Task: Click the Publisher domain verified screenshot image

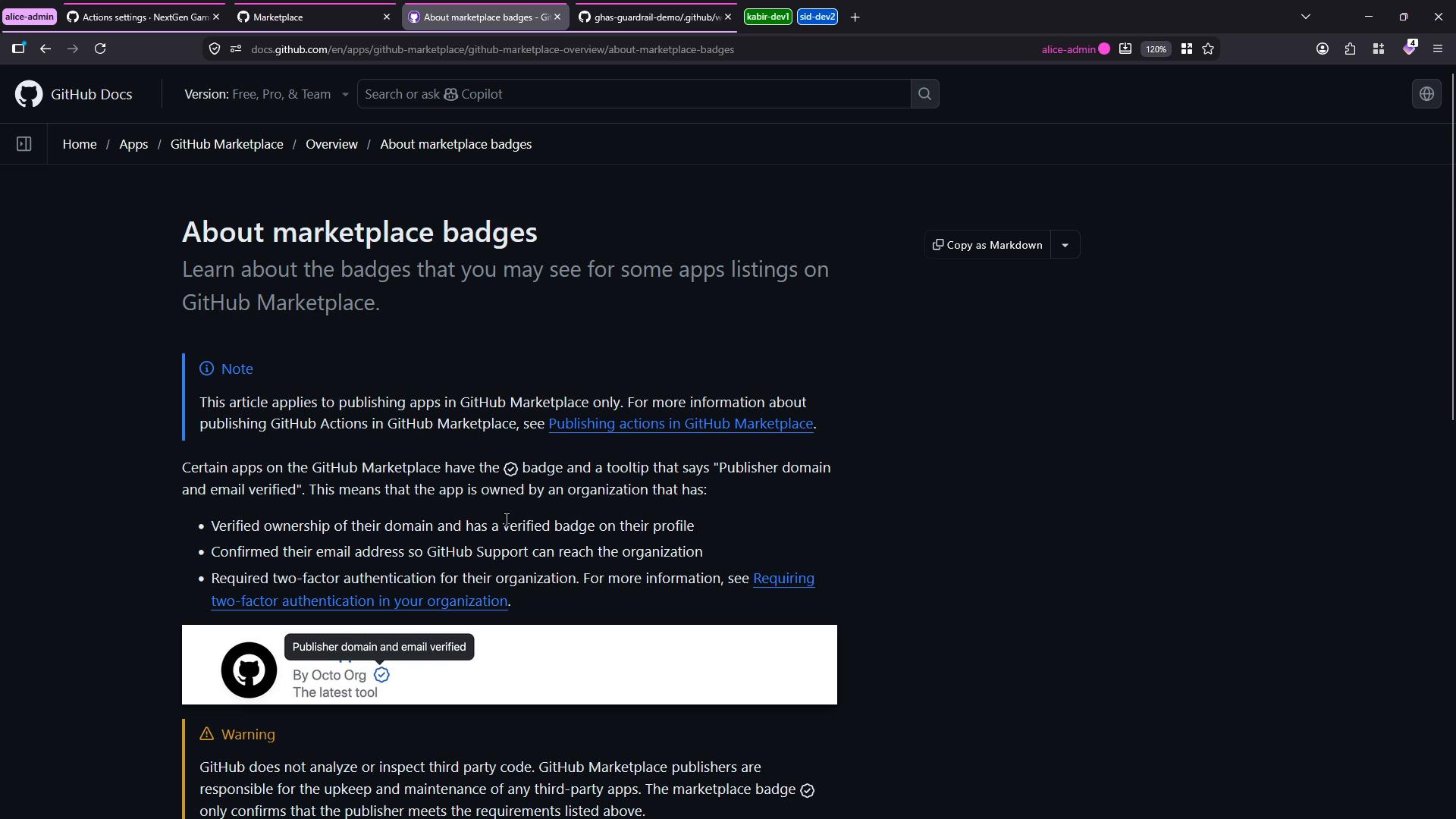Action: pyautogui.click(x=510, y=665)
